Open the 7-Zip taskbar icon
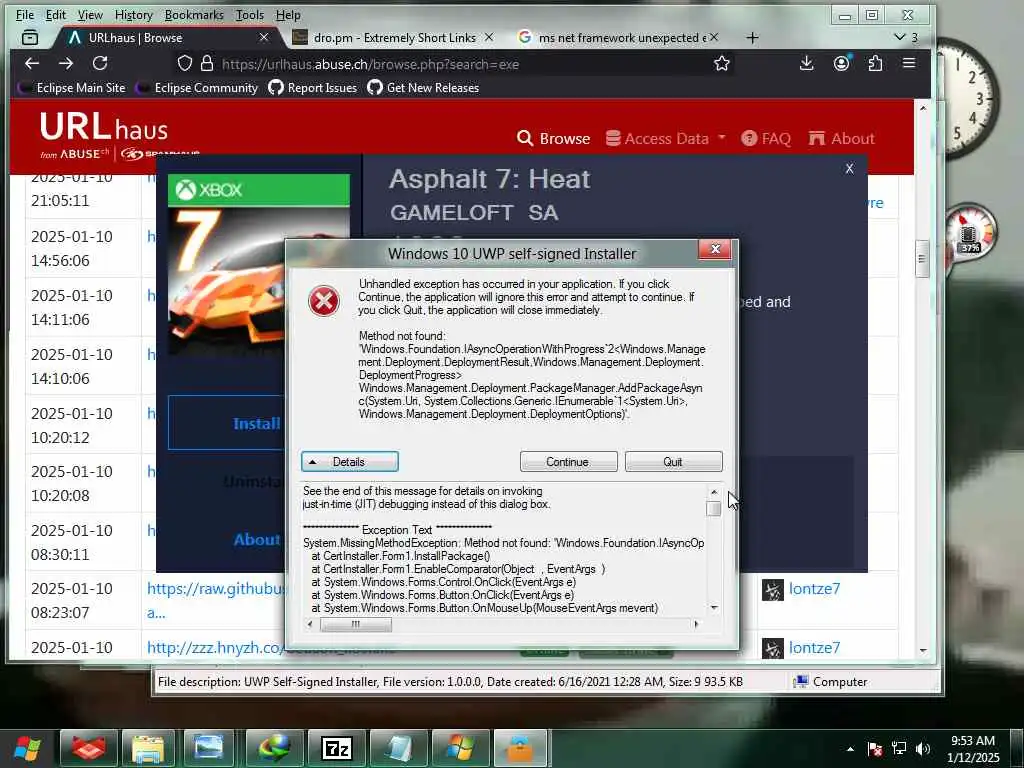The image size is (1024, 768). click(336, 748)
